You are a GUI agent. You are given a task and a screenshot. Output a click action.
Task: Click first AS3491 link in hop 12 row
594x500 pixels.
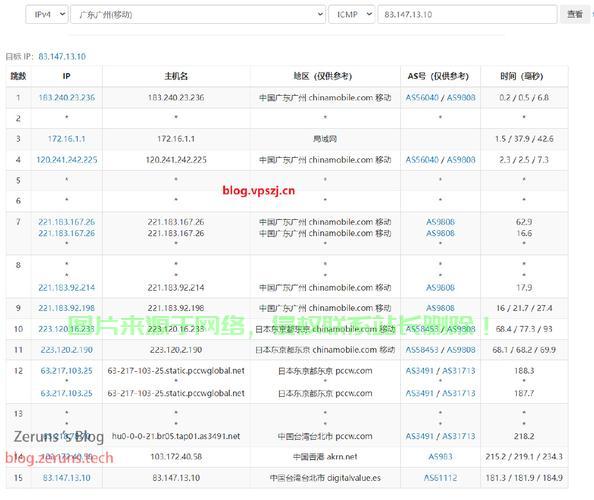point(419,370)
